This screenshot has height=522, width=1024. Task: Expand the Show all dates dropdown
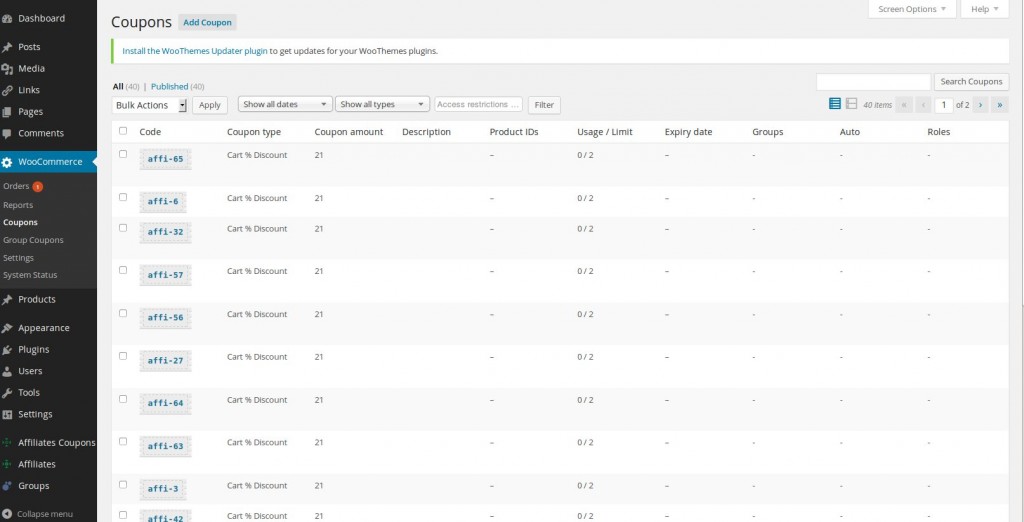(284, 104)
